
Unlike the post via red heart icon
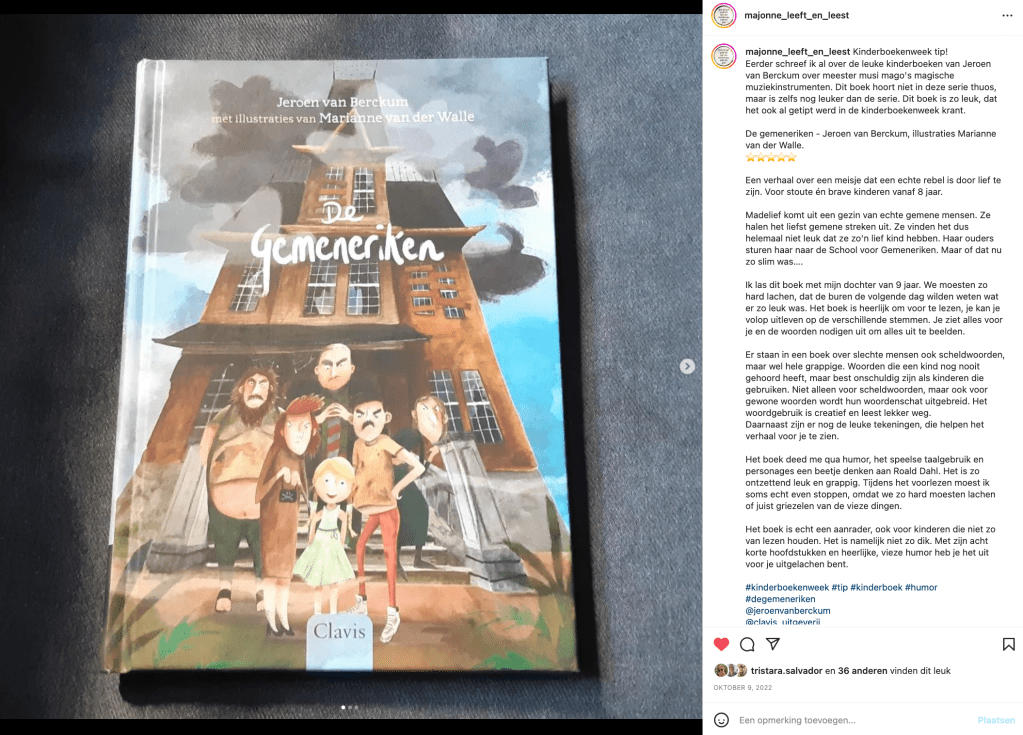tap(721, 644)
